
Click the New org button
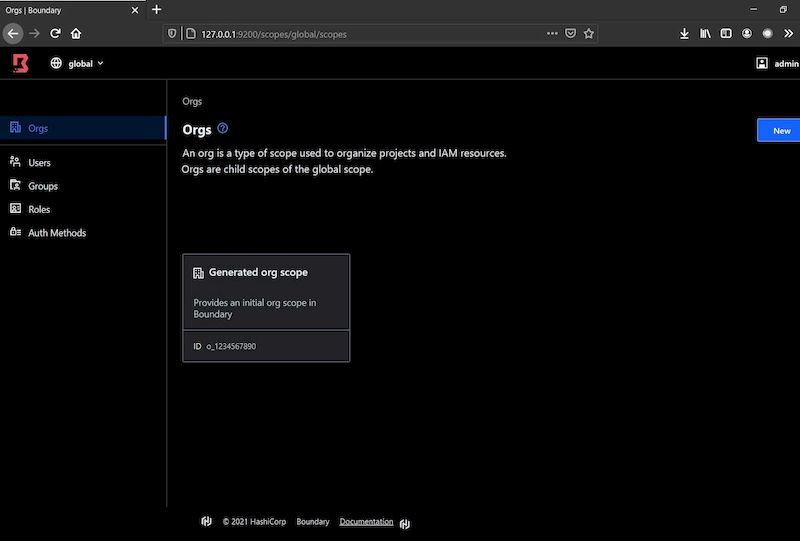pos(779,131)
